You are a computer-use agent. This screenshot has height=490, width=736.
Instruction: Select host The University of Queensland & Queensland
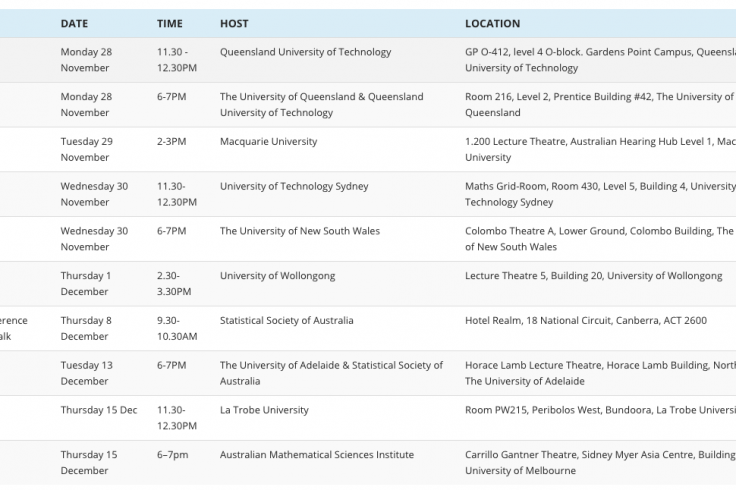click(x=322, y=104)
